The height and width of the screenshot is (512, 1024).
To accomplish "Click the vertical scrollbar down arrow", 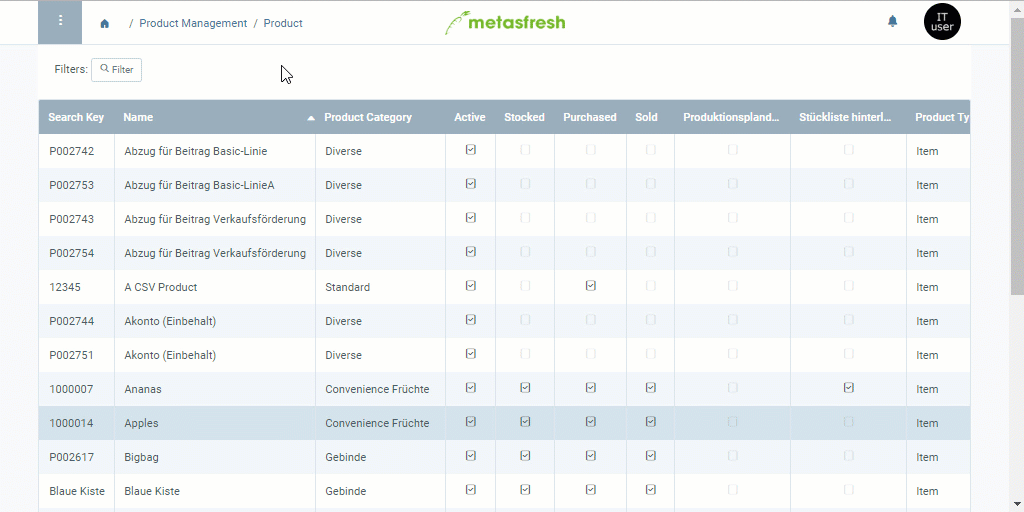I will pos(1016,503).
